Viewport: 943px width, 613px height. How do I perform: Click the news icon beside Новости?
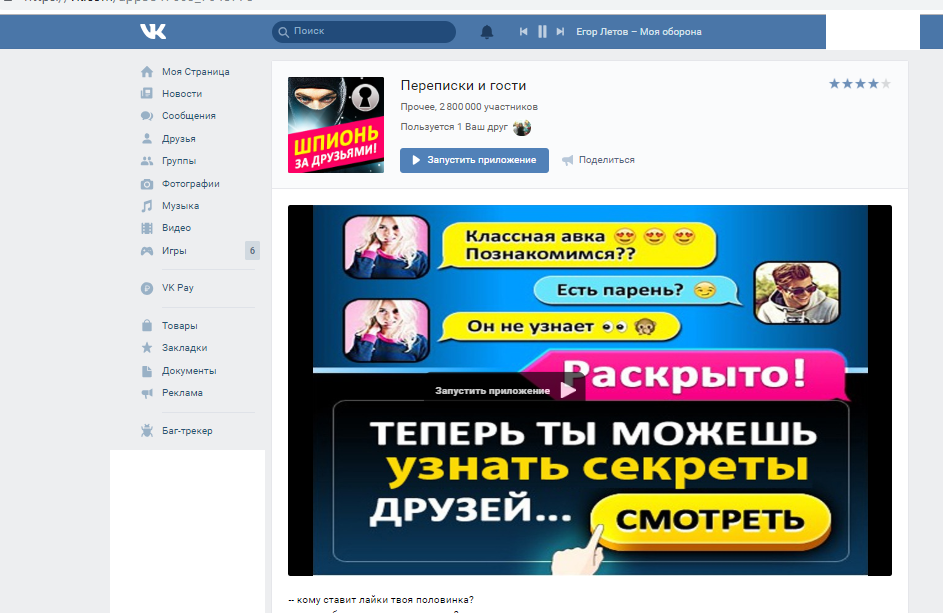click(147, 93)
